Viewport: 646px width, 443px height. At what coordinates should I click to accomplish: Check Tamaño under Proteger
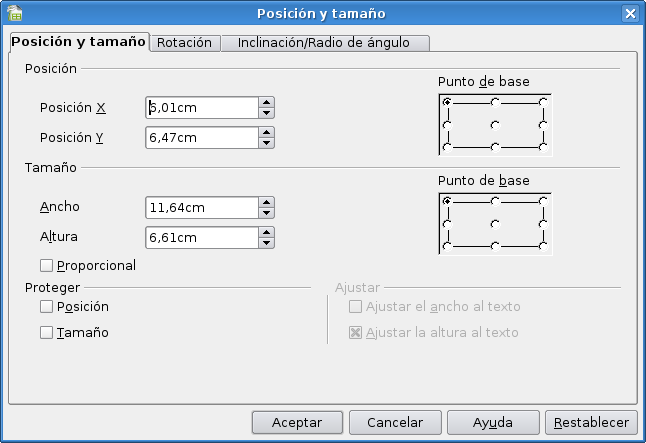click(x=46, y=333)
